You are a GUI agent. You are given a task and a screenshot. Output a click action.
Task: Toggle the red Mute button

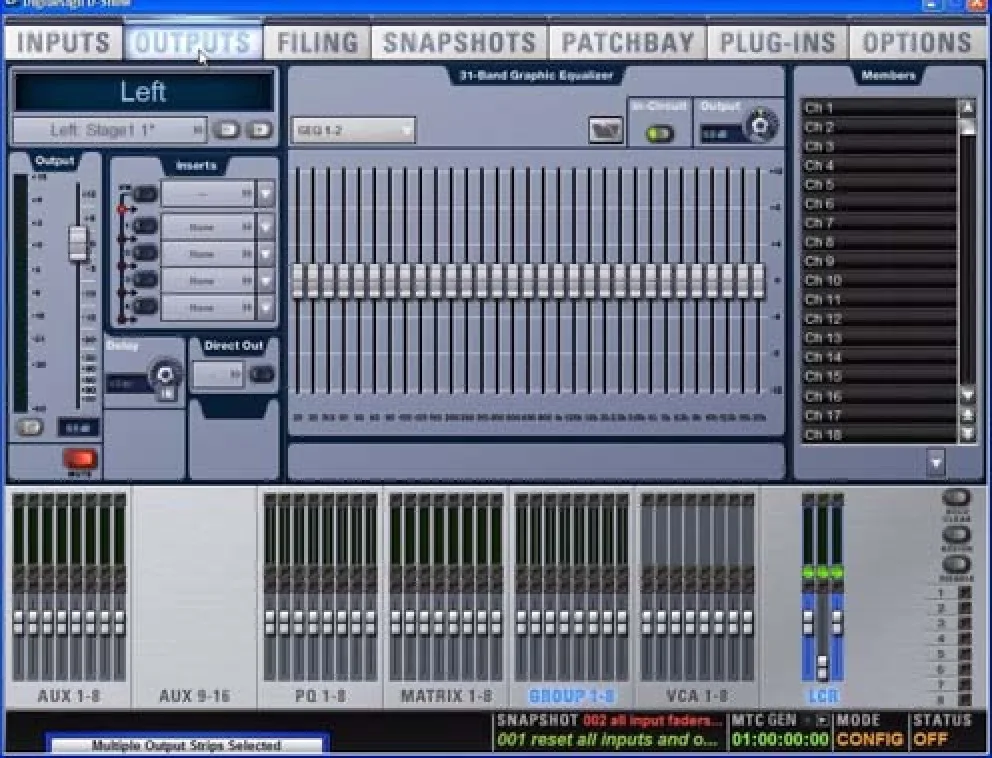[80, 459]
